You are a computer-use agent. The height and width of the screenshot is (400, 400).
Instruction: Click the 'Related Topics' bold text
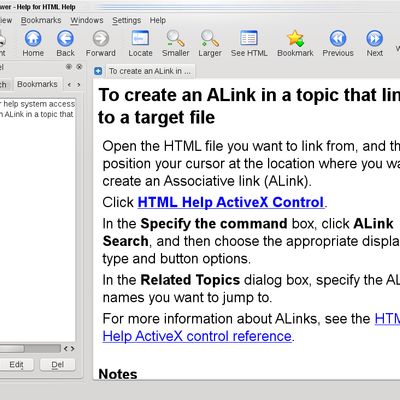(190, 280)
